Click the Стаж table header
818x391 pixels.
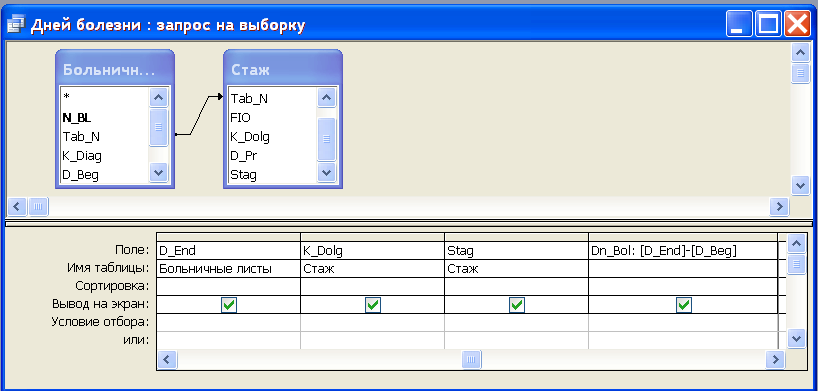[x=283, y=69]
